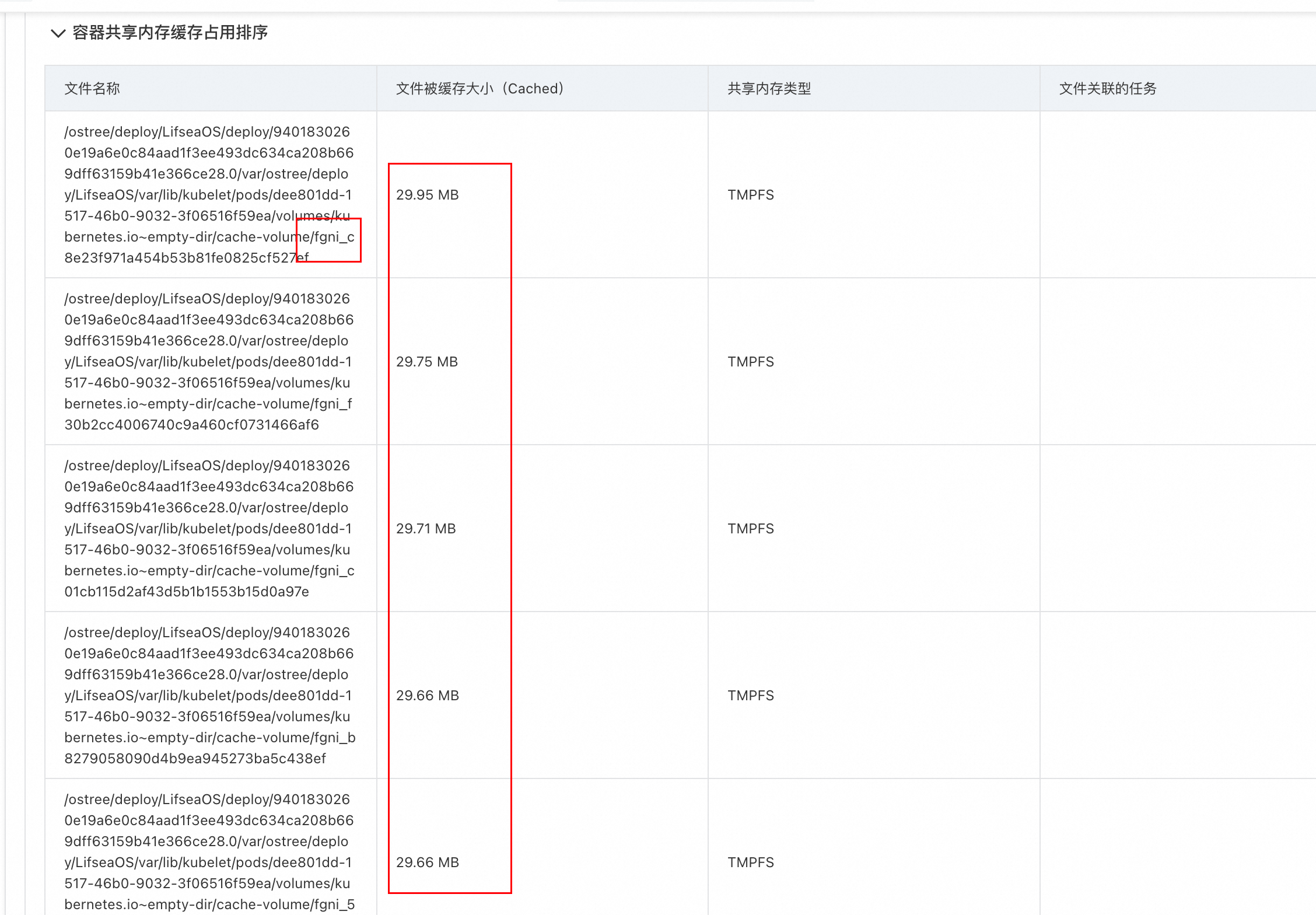
Task: Click TMPFS in the 29.71 MB row
Action: (751, 529)
